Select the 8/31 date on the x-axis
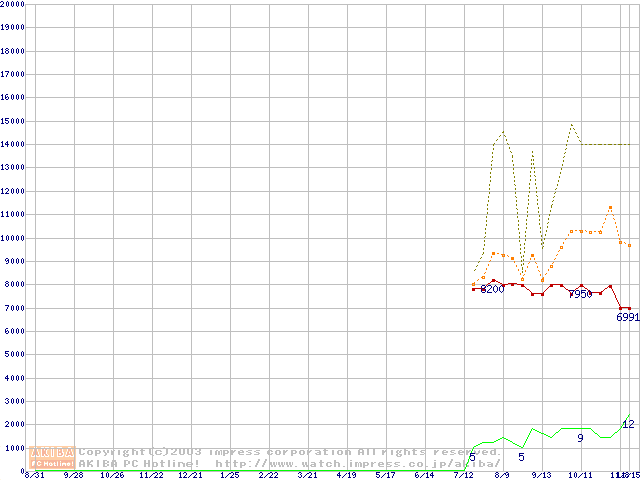The image size is (640, 480). (34, 475)
